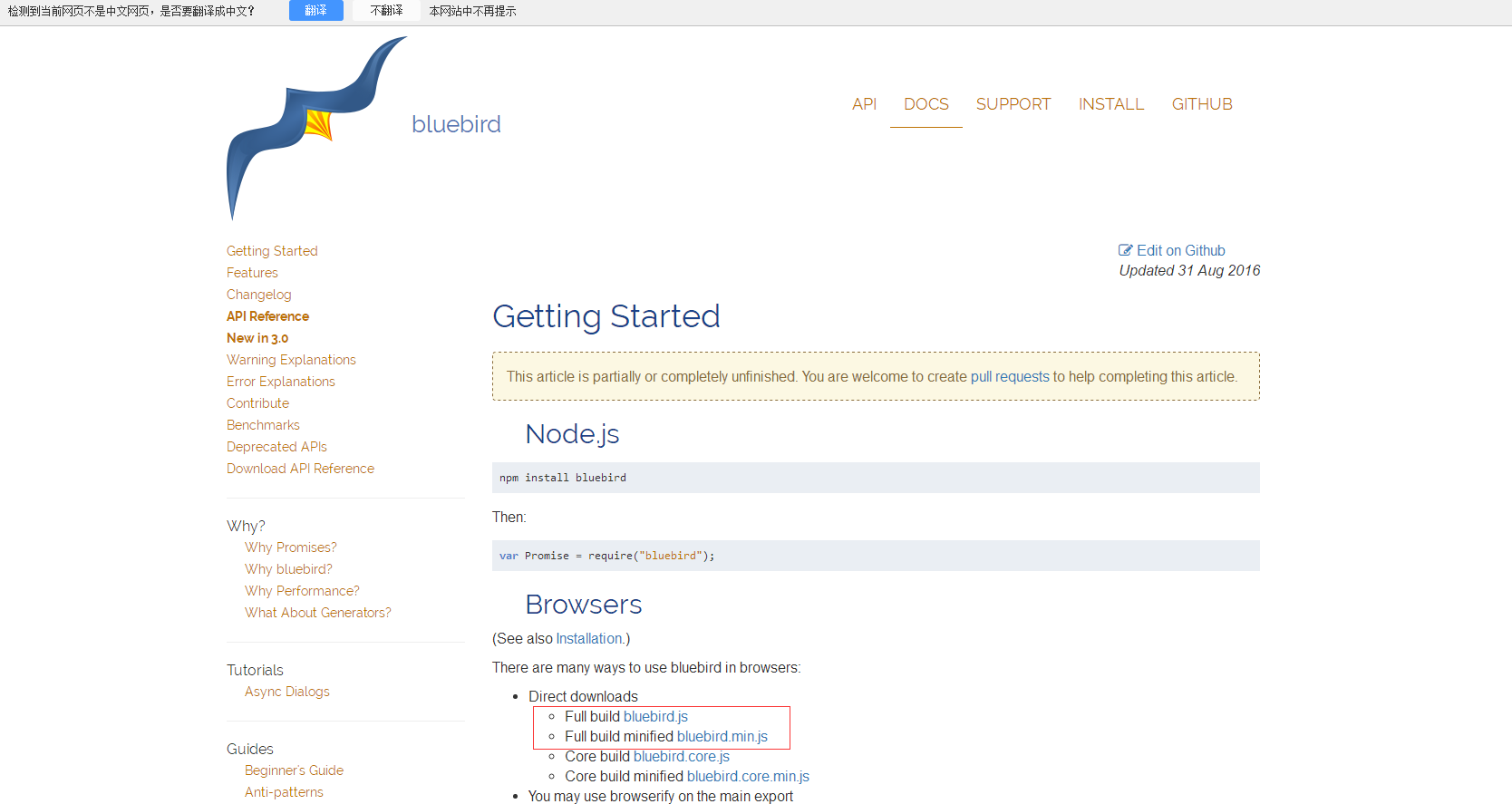Click the Node.js section heading
The height and width of the screenshot is (804, 1512).
point(572,434)
